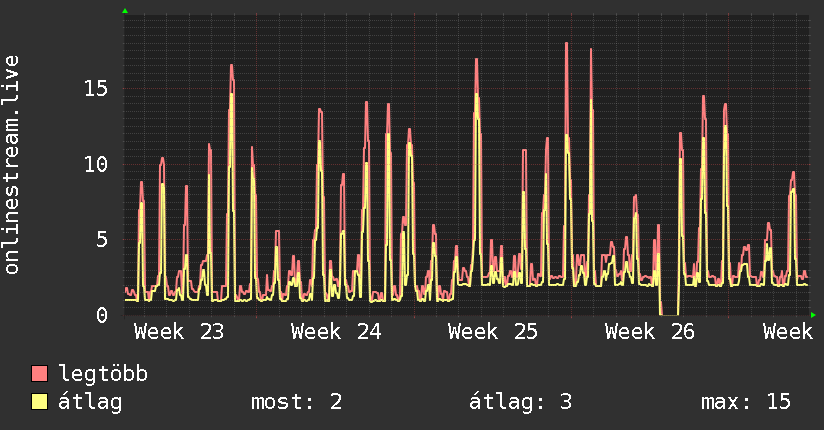The width and height of the screenshot is (824, 430).
Task: Click the Week 24 axis label
Action: click(x=336, y=332)
